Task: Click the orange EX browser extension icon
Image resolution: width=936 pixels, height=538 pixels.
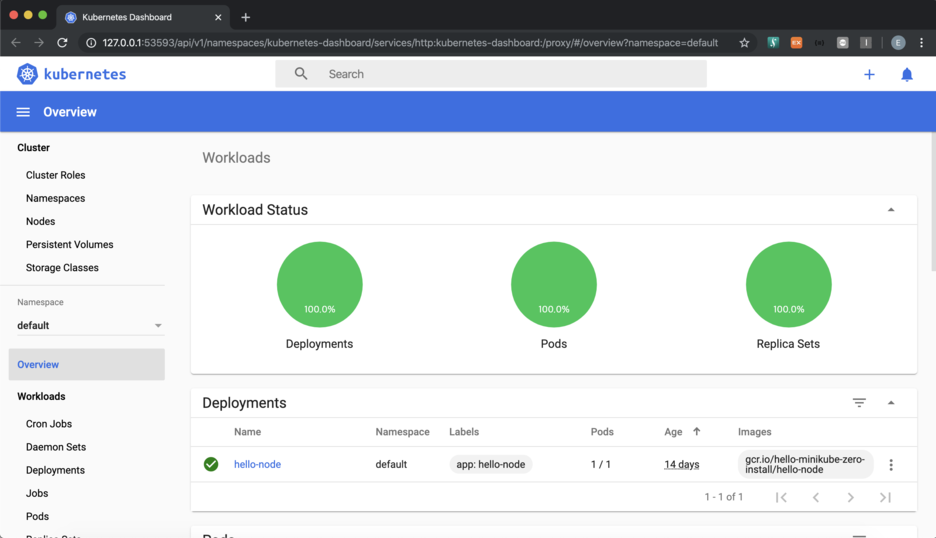Action: coord(796,42)
